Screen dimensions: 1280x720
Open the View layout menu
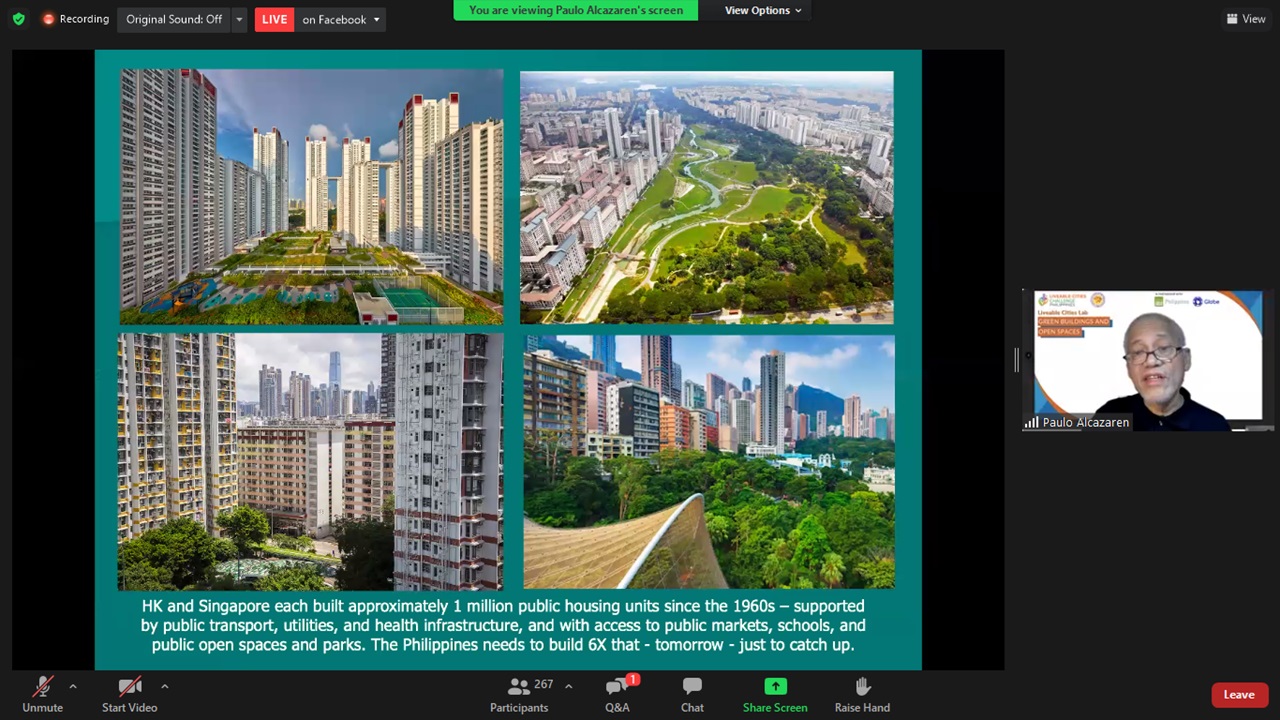point(1246,19)
